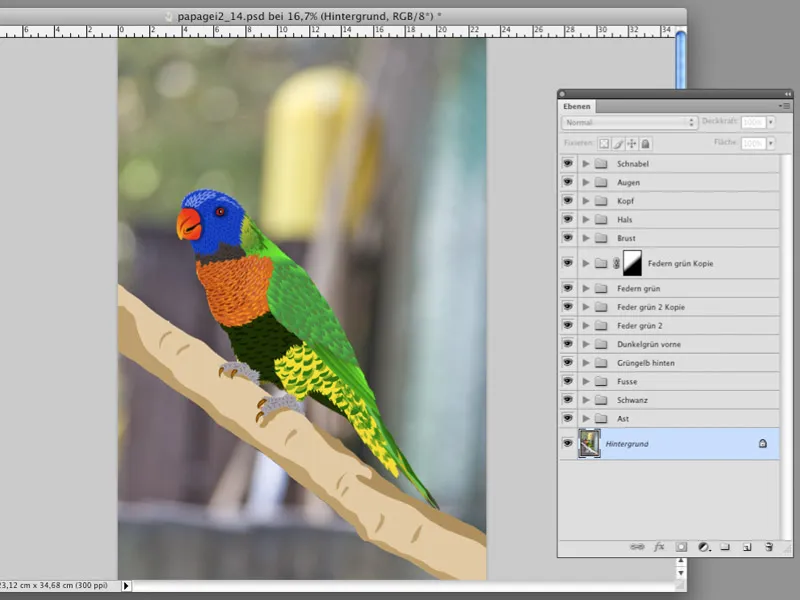
Task: Toggle visibility of Fusse group
Action: point(568,381)
